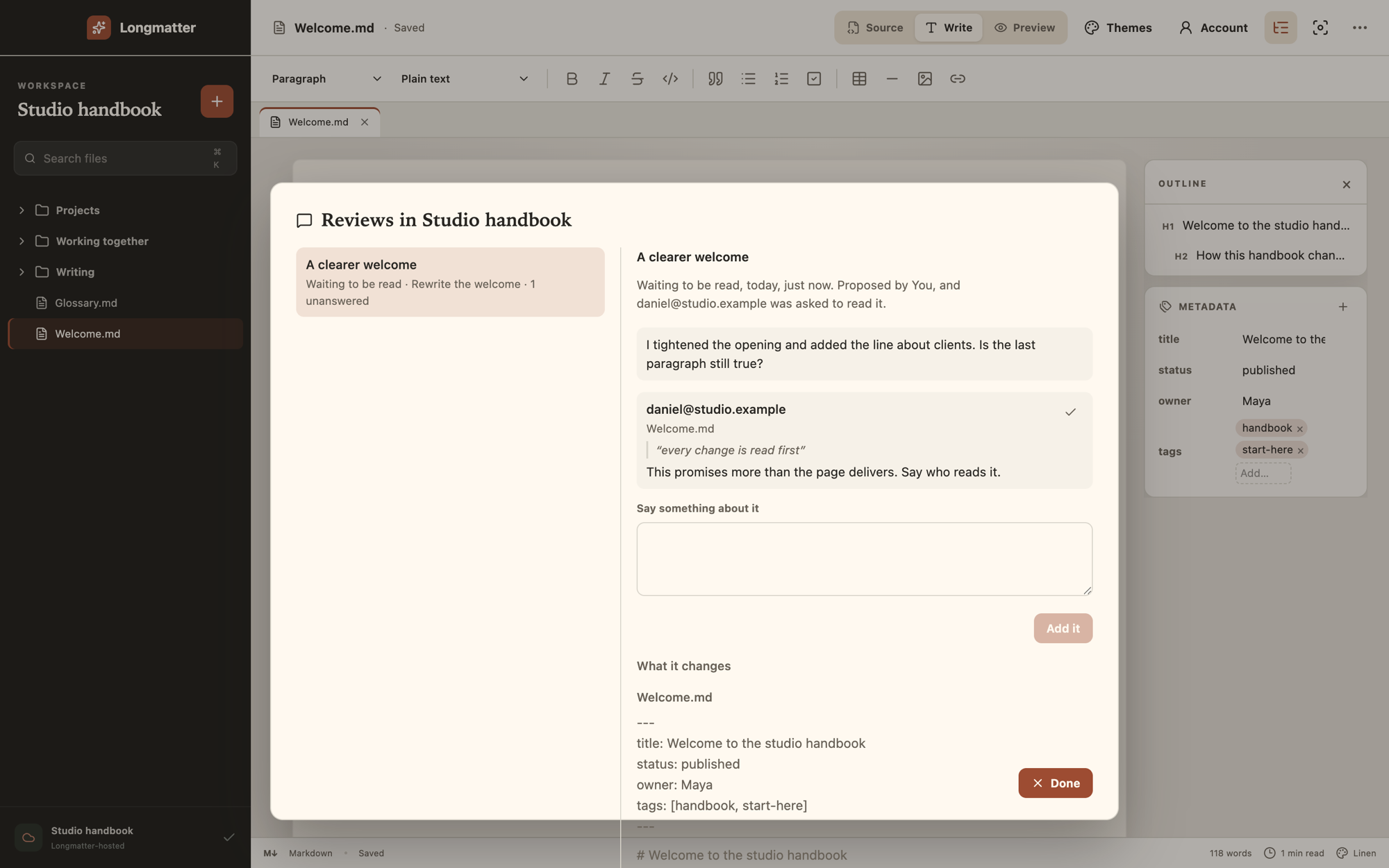Viewport: 1389px width, 868px height.
Task: Click the plus button to add workspace file
Action: pos(217,101)
